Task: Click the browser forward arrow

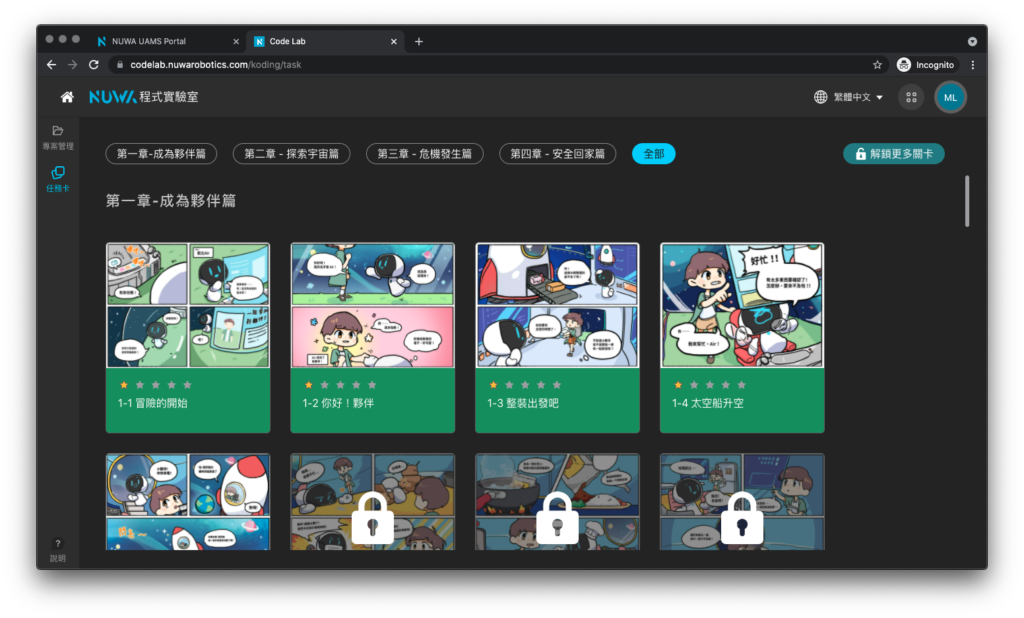Action: tap(72, 65)
